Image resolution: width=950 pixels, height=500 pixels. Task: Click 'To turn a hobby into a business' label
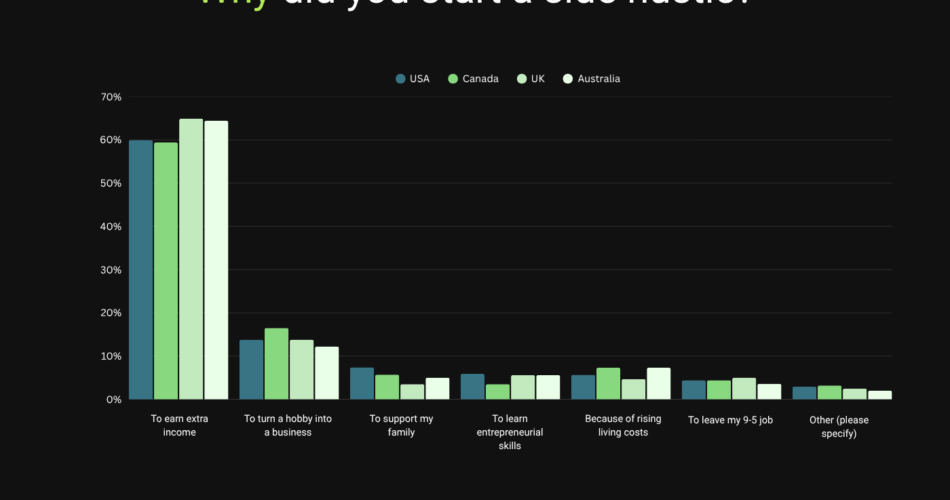[289, 426]
